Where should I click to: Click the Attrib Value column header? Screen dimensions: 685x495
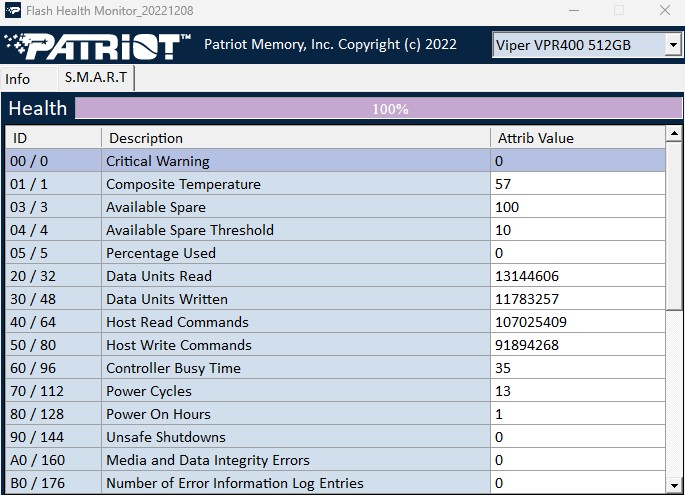pyautogui.click(x=577, y=138)
